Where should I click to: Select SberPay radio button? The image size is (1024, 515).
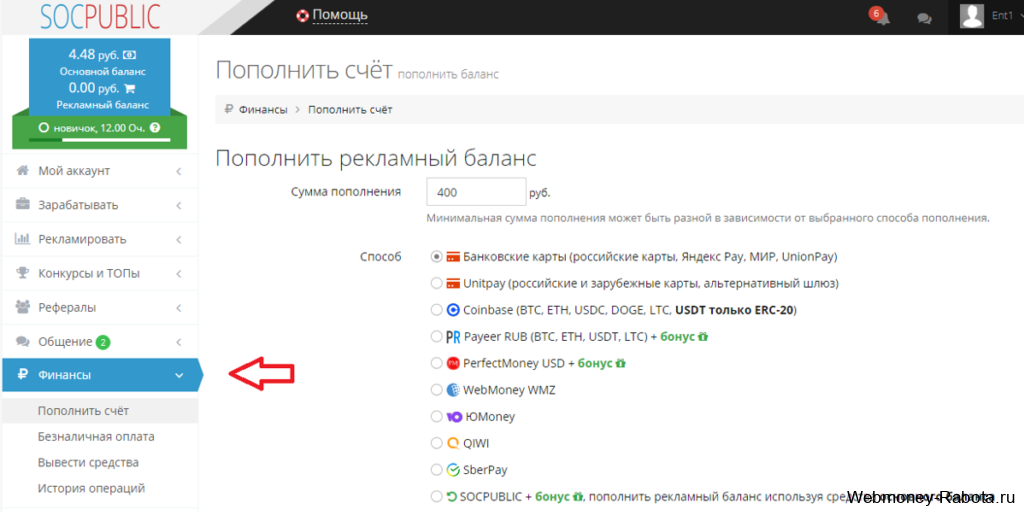point(436,470)
